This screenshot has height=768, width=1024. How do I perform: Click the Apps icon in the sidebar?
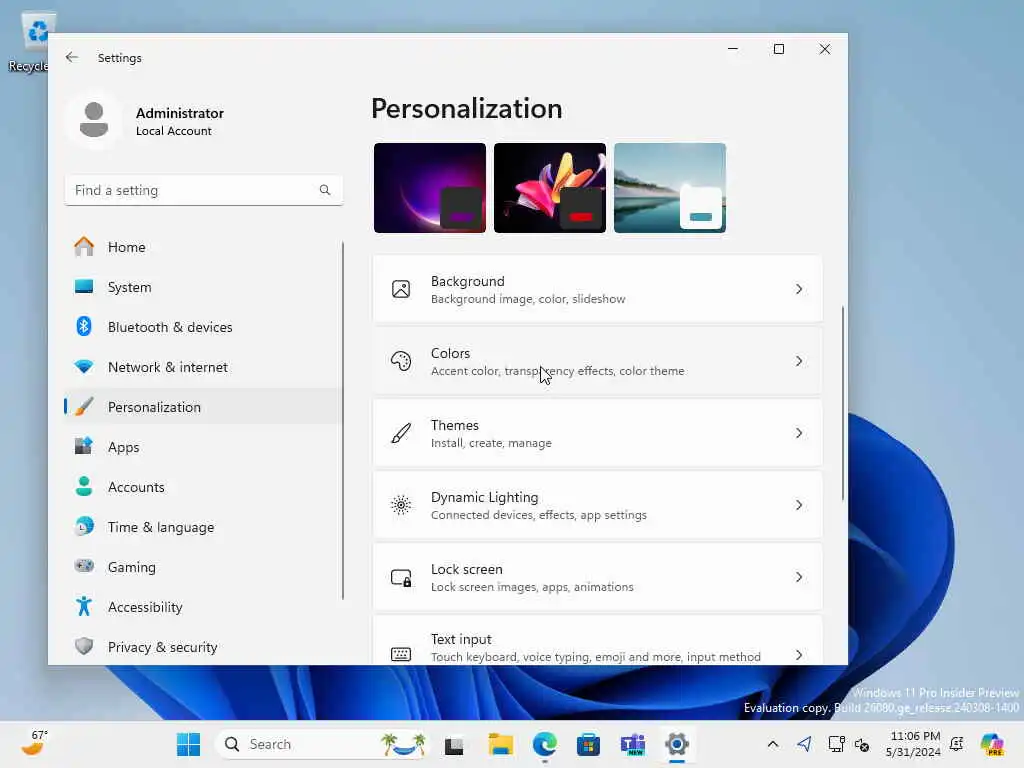(84, 447)
